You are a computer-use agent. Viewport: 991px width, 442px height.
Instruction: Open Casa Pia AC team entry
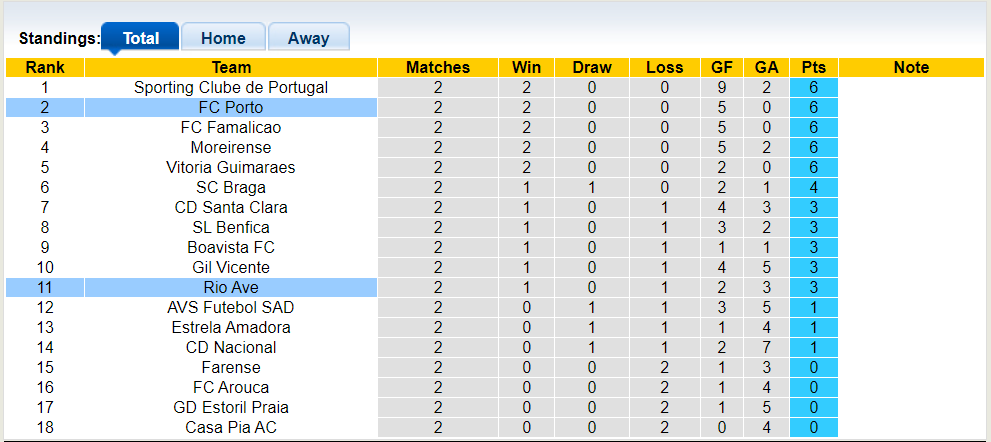[231, 428]
